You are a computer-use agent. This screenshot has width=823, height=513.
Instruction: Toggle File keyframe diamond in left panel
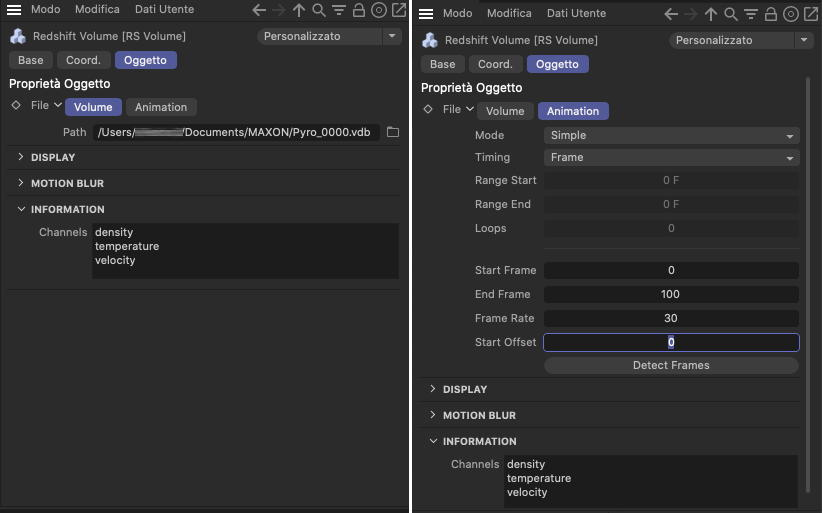[x=16, y=105]
